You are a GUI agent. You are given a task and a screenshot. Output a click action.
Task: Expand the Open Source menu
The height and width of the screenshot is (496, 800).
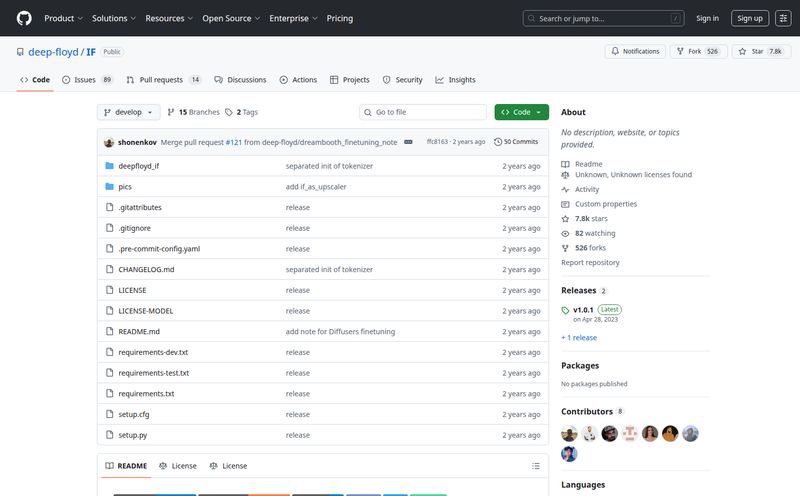tap(231, 18)
